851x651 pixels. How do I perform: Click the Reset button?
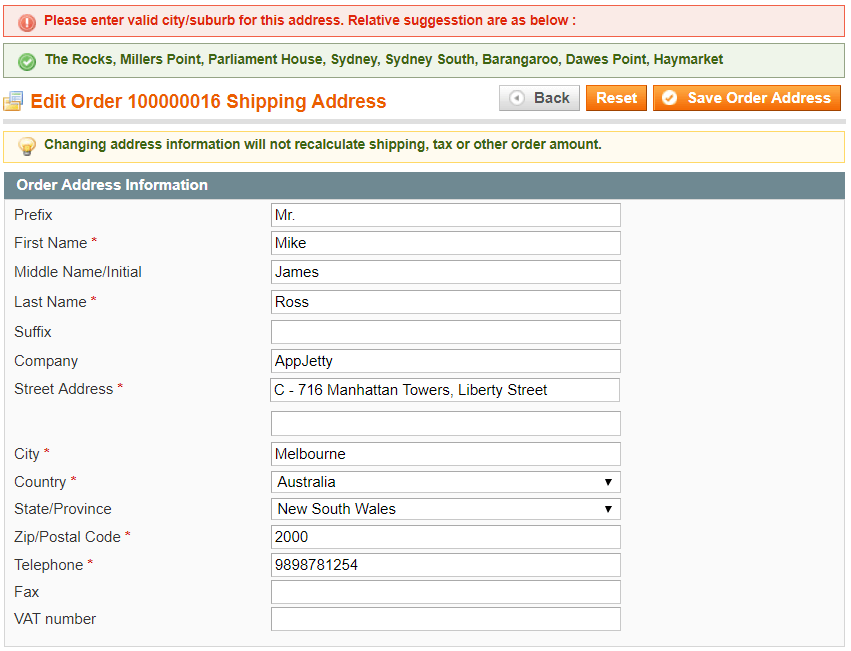tap(616, 98)
